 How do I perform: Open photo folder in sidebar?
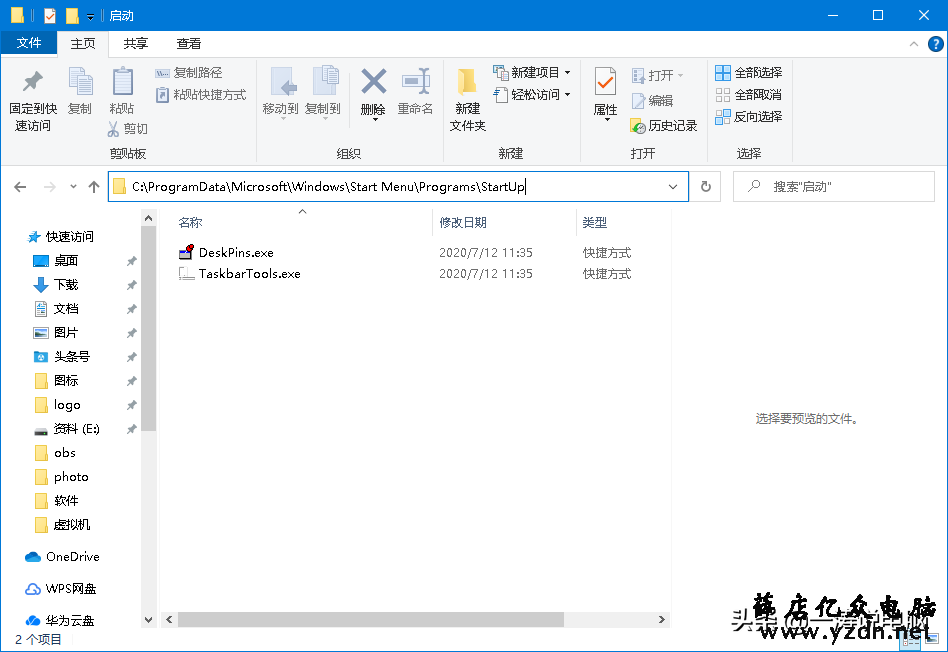click(62, 477)
